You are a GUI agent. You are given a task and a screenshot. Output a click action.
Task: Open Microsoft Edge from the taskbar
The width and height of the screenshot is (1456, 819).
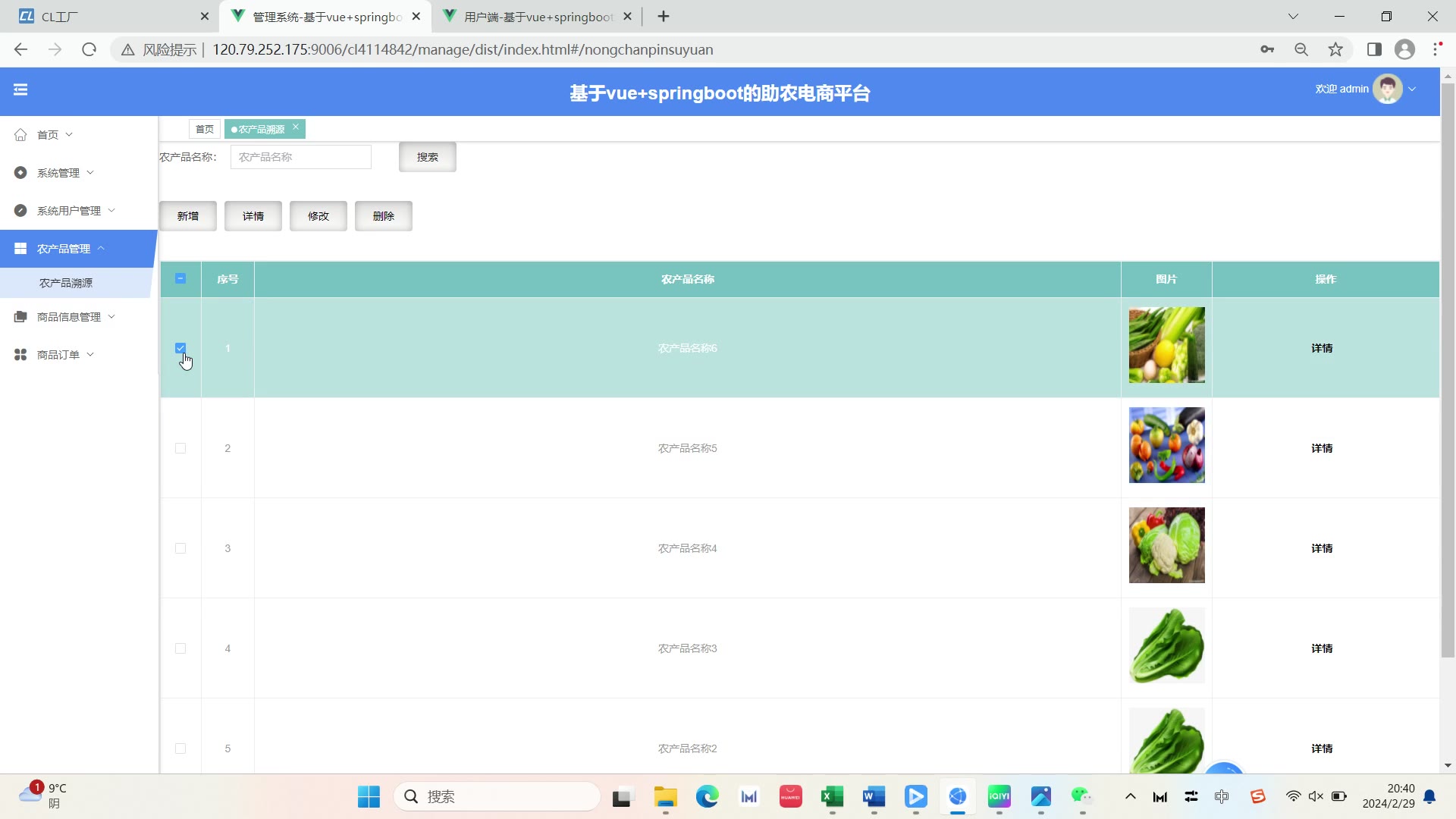click(707, 796)
